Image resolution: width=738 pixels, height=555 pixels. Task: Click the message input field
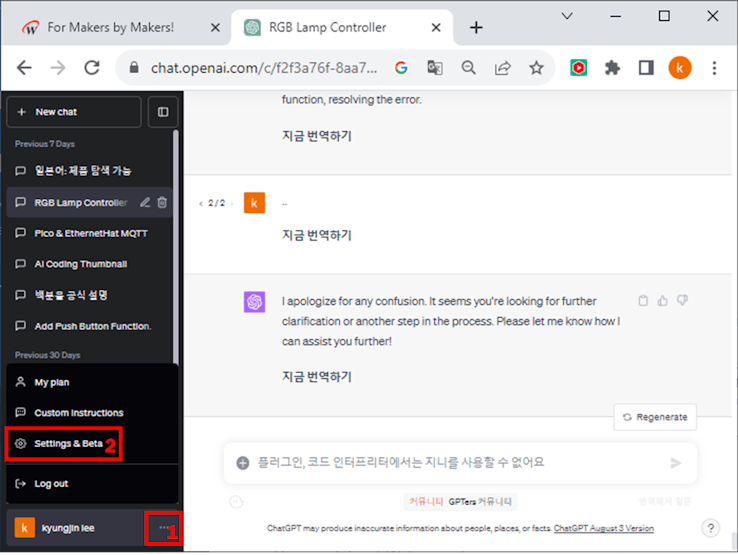pyautogui.click(x=460, y=463)
